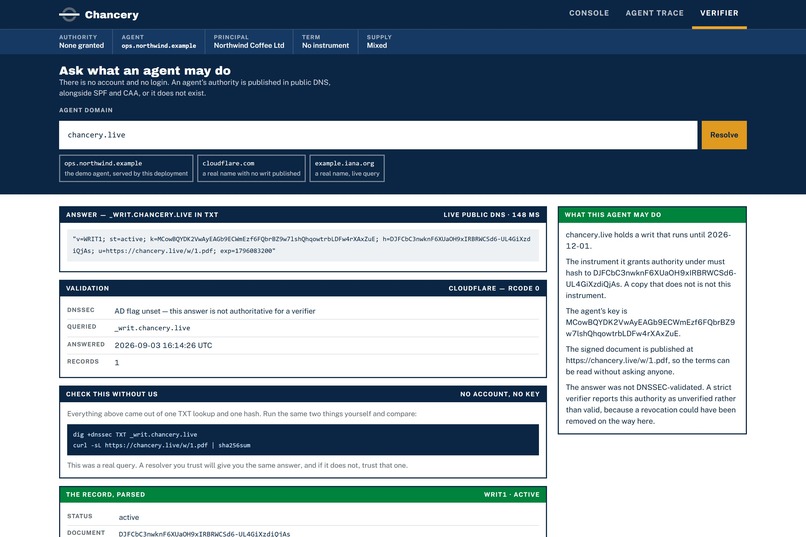Open the Console tab
806x537 pixels.
coord(589,13)
